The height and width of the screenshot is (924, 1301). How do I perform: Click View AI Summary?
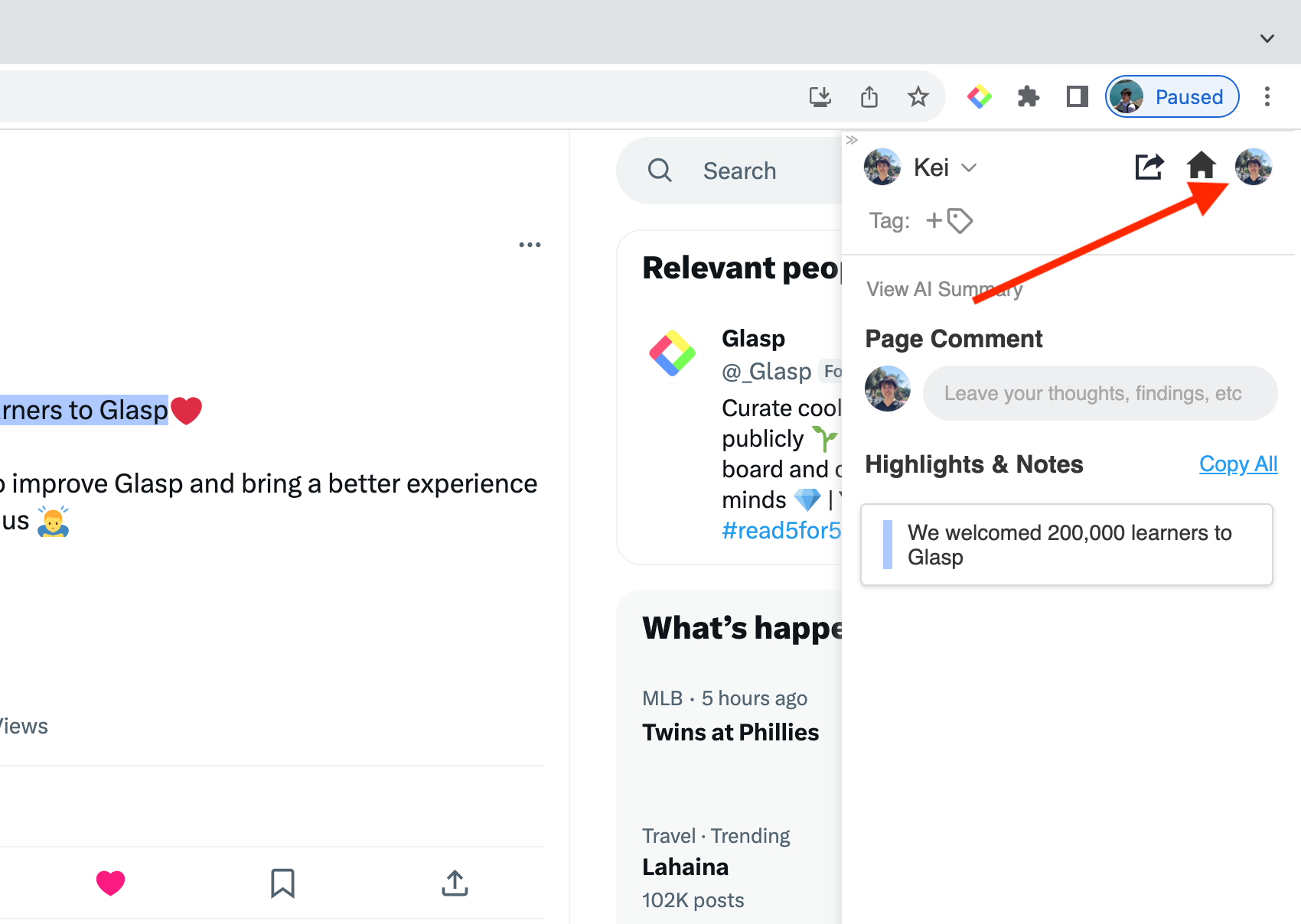944,289
